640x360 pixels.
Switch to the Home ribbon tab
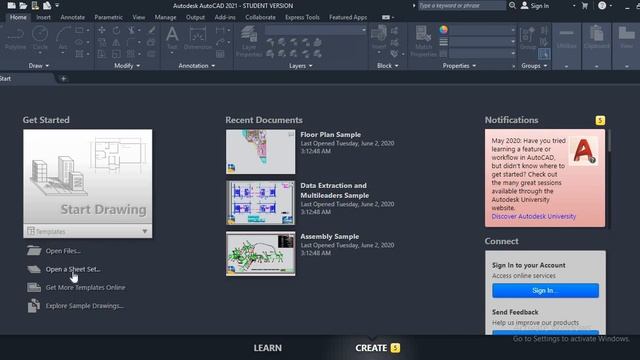[18, 17]
